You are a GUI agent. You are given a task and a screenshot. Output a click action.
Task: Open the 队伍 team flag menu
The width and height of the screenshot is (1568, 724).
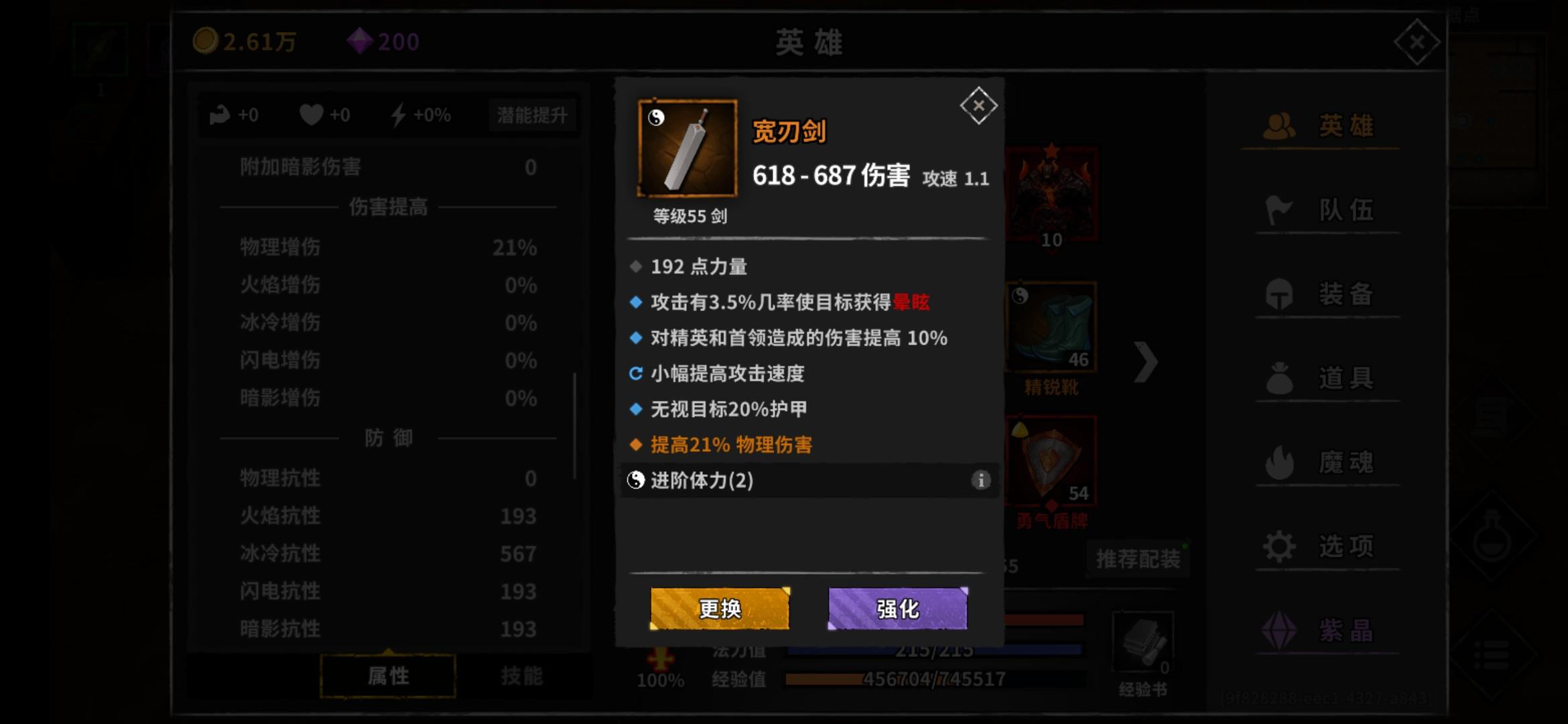coord(1320,210)
